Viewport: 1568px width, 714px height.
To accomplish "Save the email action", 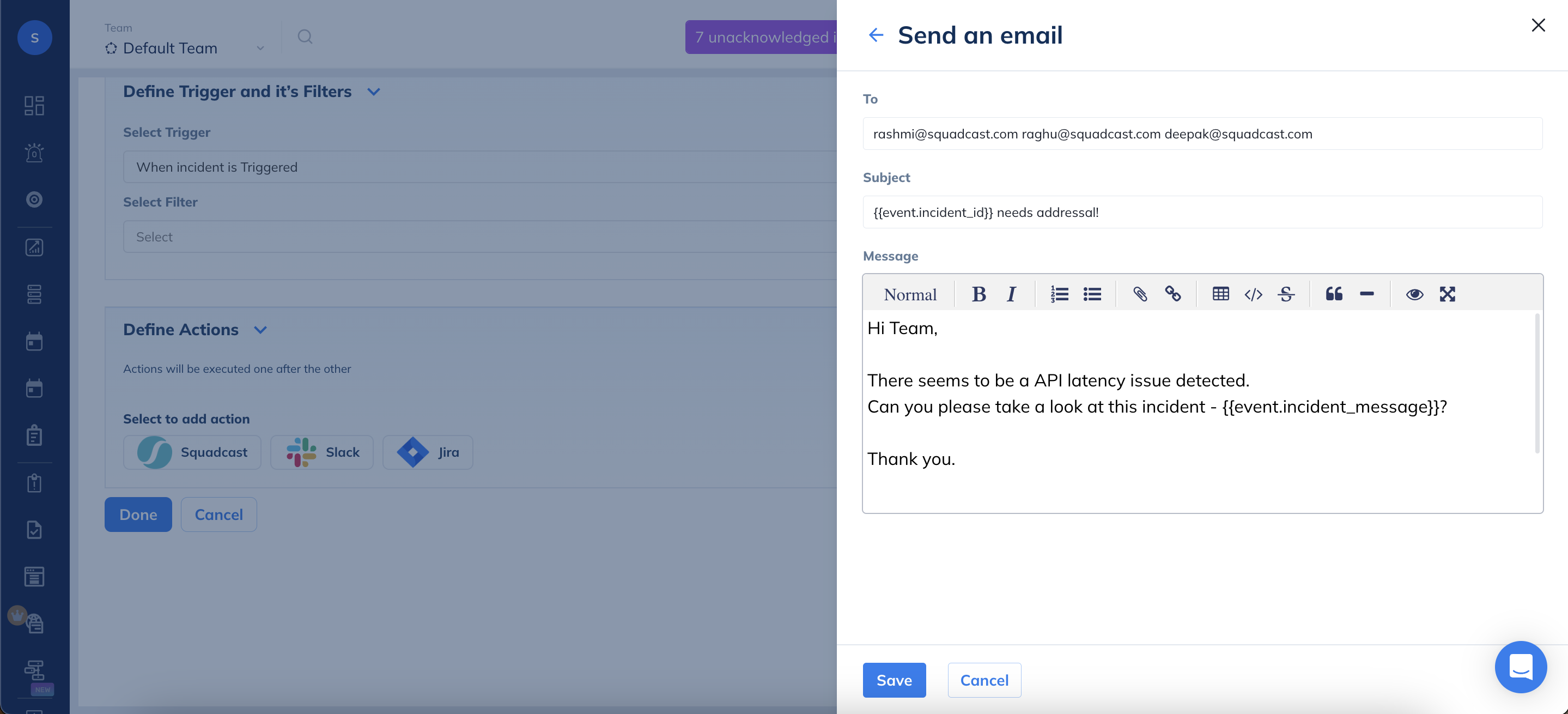I will pos(894,680).
